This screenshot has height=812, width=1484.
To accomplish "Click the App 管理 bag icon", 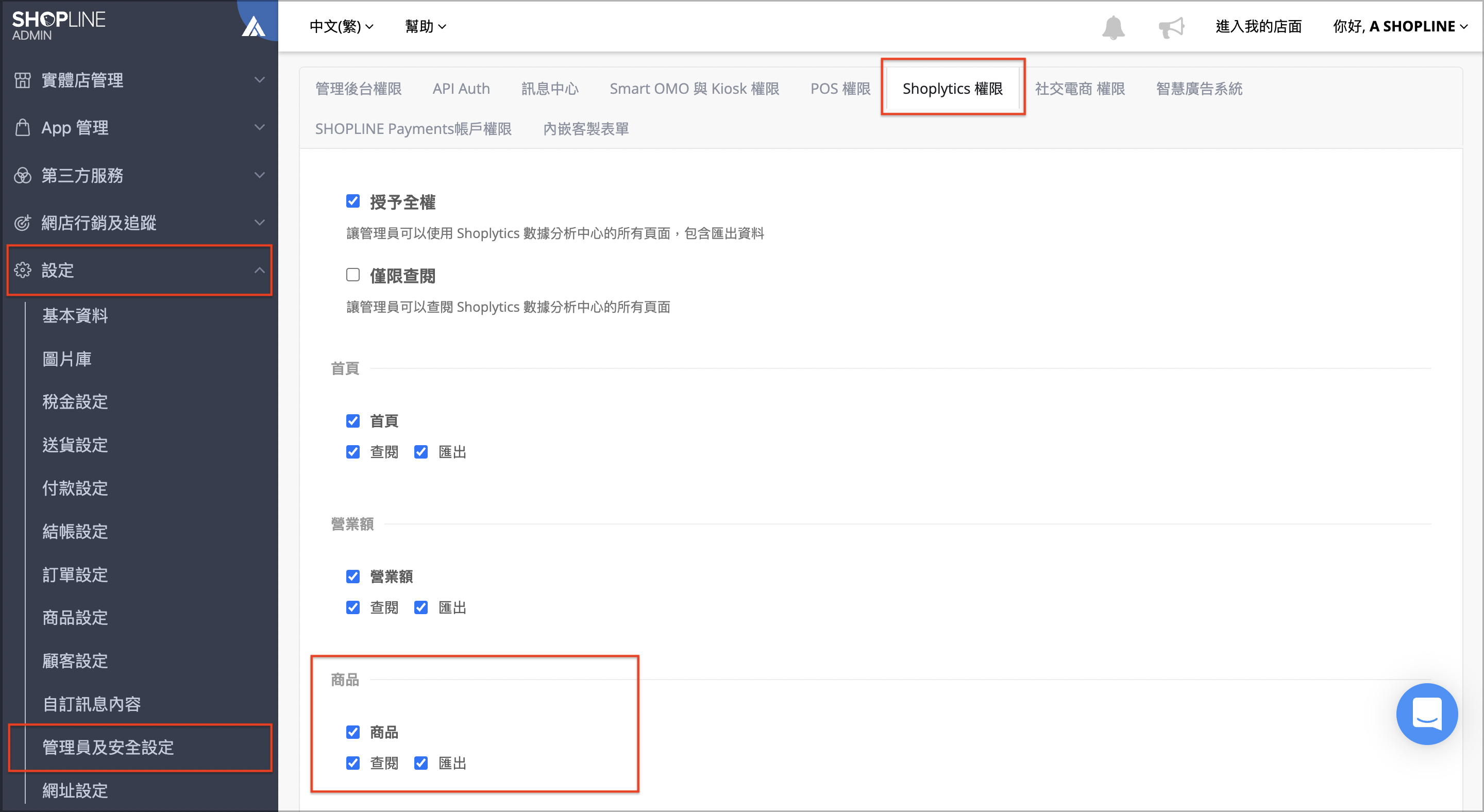I will [23, 127].
